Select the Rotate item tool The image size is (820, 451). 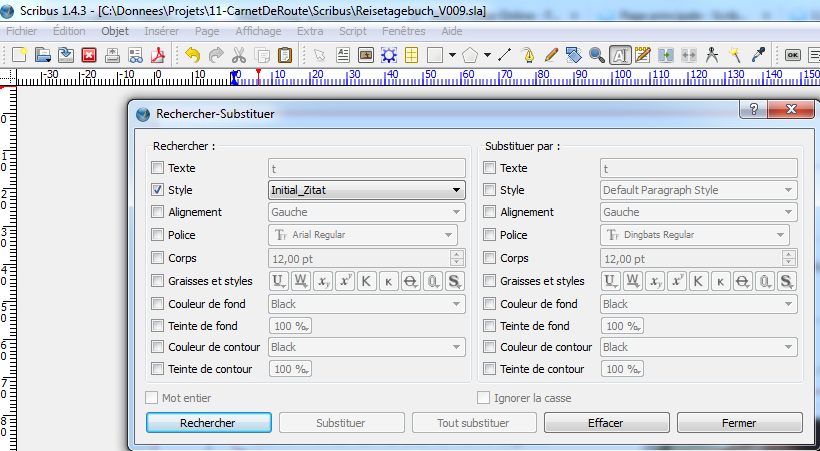(x=573, y=55)
